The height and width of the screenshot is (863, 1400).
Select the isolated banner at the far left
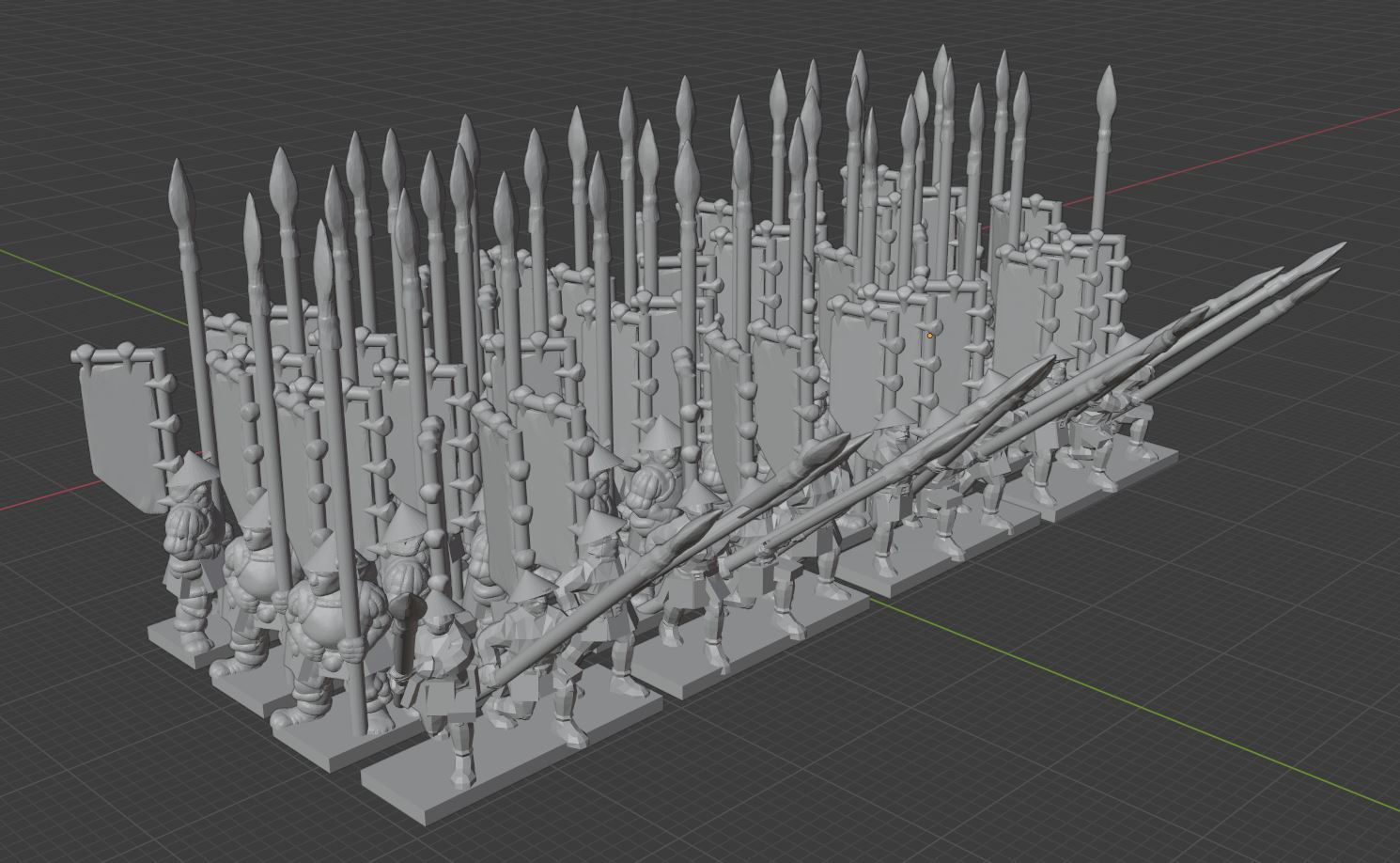pos(124,428)
